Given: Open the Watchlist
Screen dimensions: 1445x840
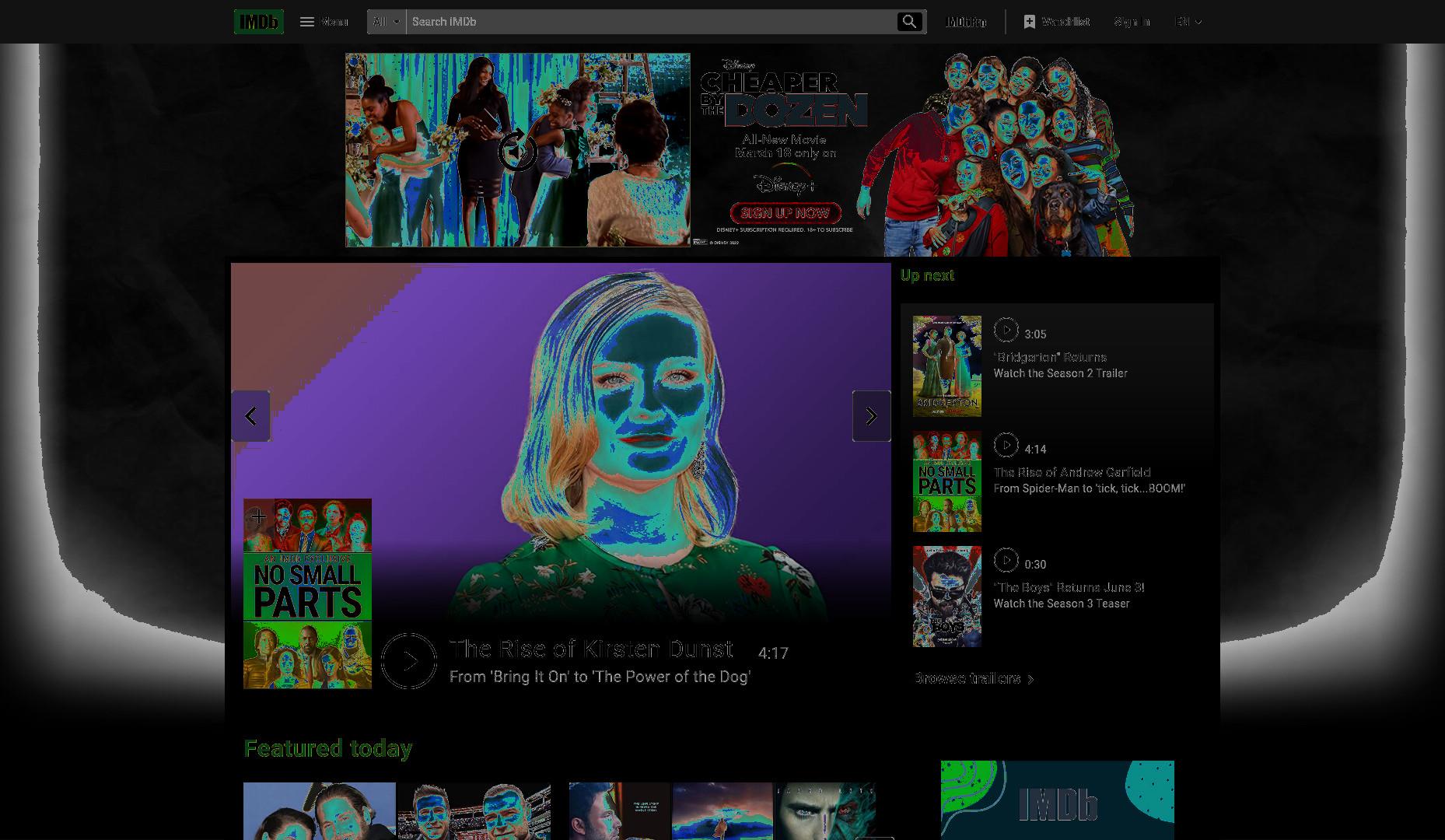Looking at the screenshot, I should click(1056, 22).
